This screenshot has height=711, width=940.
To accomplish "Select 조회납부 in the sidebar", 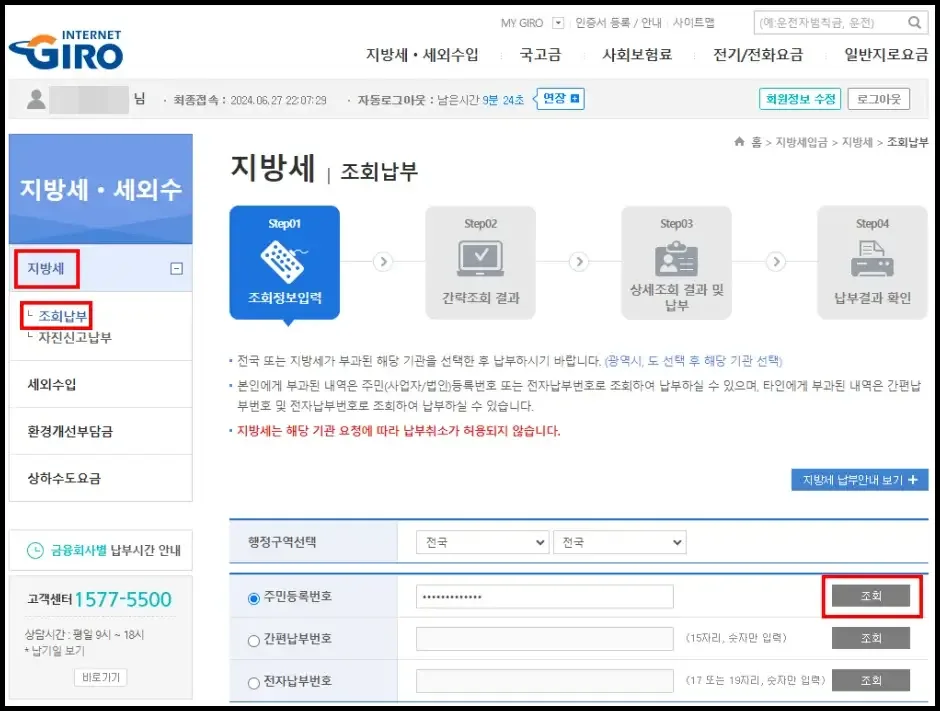I will (x=62, y=316).
